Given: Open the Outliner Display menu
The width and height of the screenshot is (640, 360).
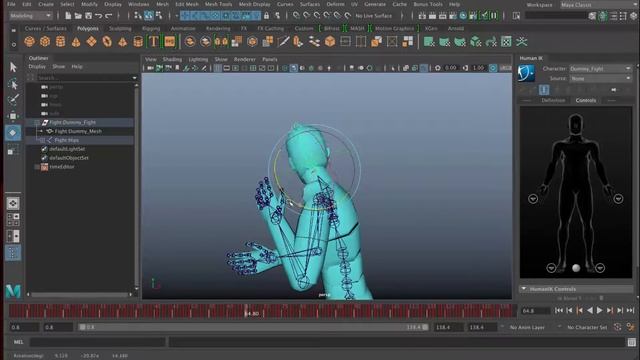Looking at the screenshot, I should pyautogui.click(x=37, y=67).
